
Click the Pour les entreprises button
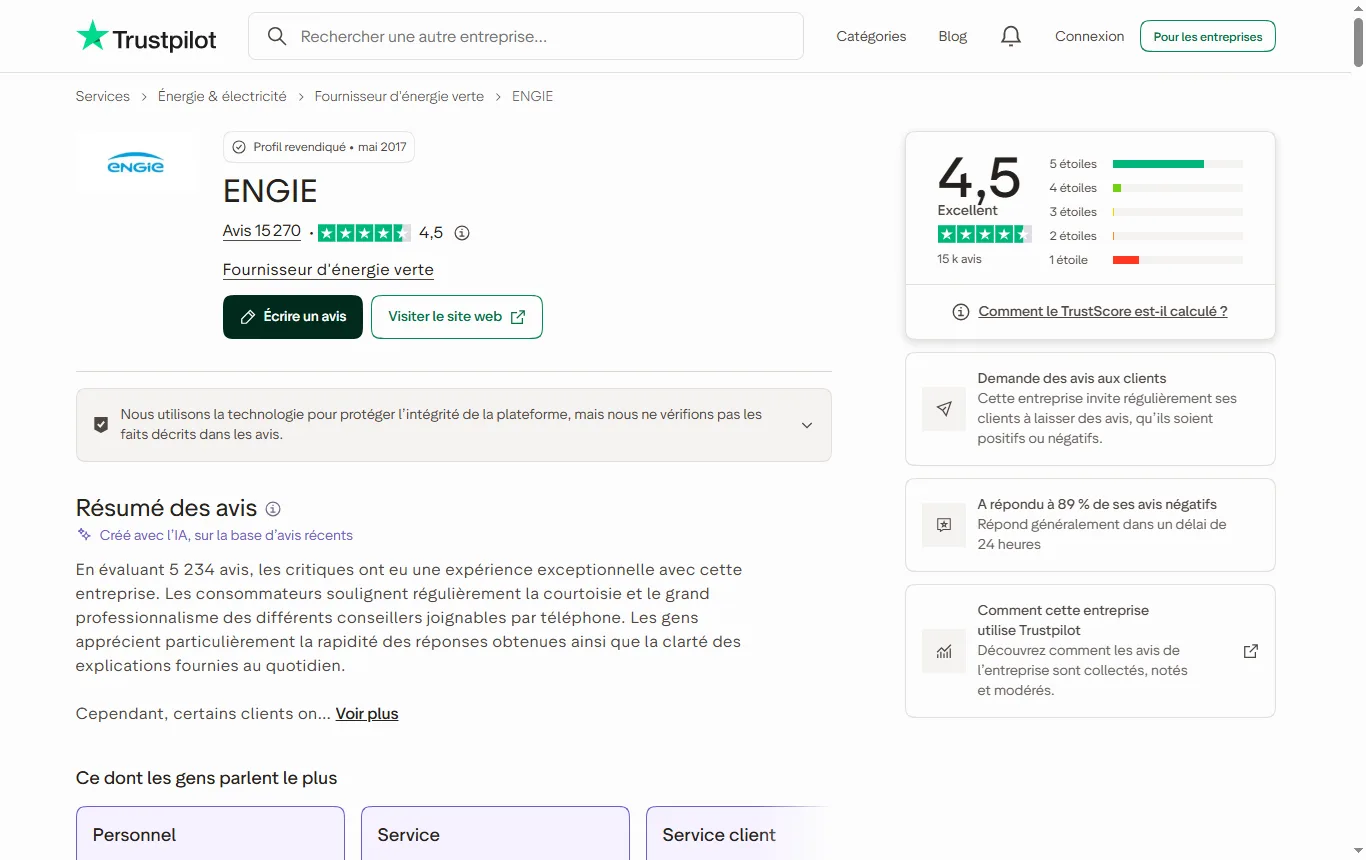pos(1208,37)
